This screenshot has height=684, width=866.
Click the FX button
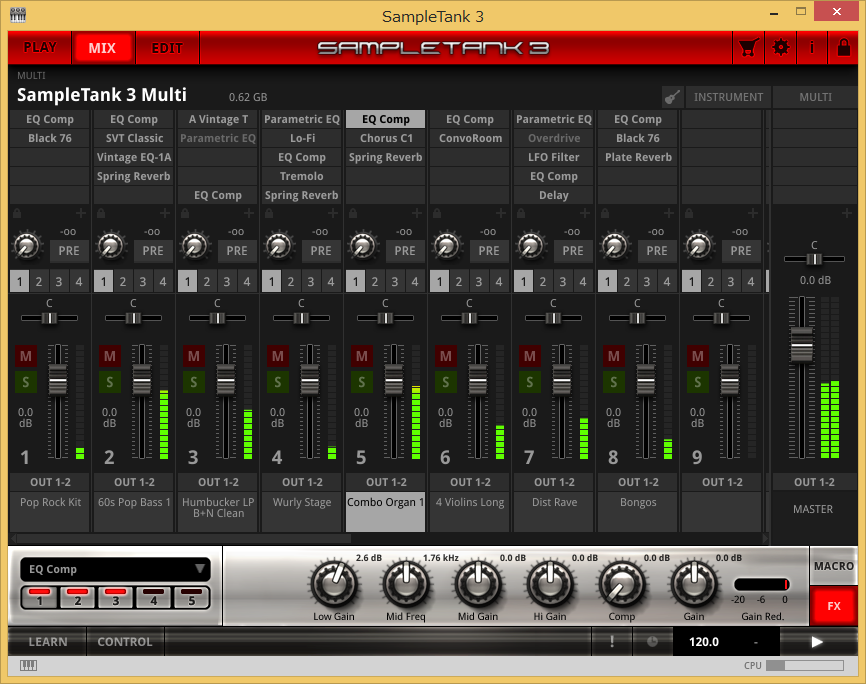833,606
